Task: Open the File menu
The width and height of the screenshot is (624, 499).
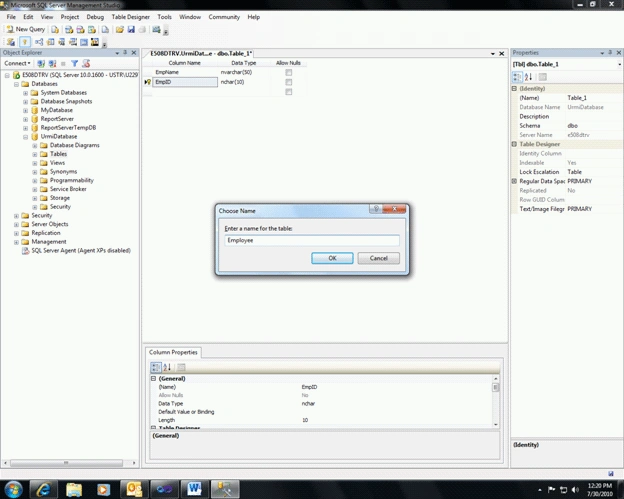Action: click(11, 17)
